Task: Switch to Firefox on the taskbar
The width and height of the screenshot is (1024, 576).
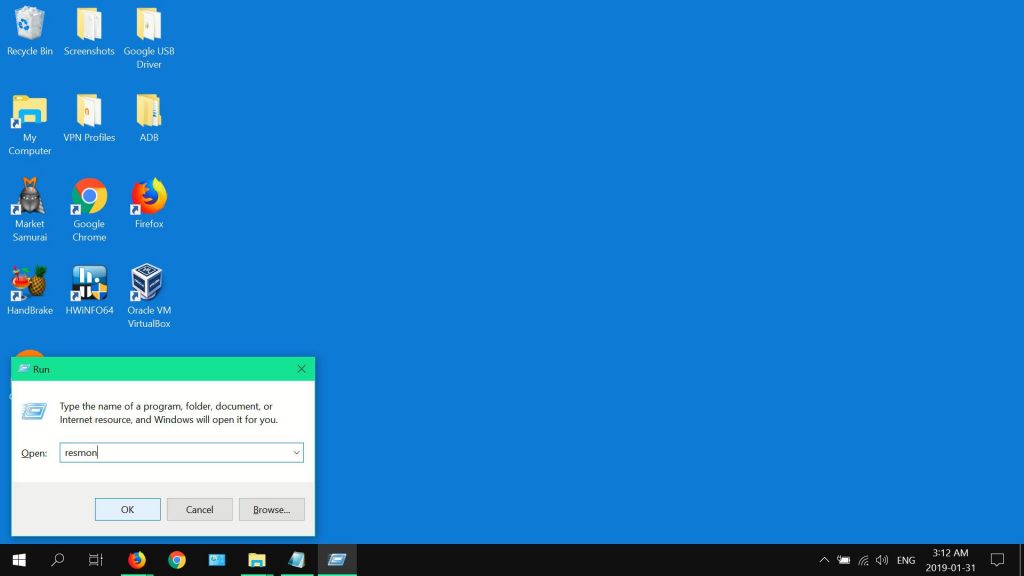Action: click(136, 560)
